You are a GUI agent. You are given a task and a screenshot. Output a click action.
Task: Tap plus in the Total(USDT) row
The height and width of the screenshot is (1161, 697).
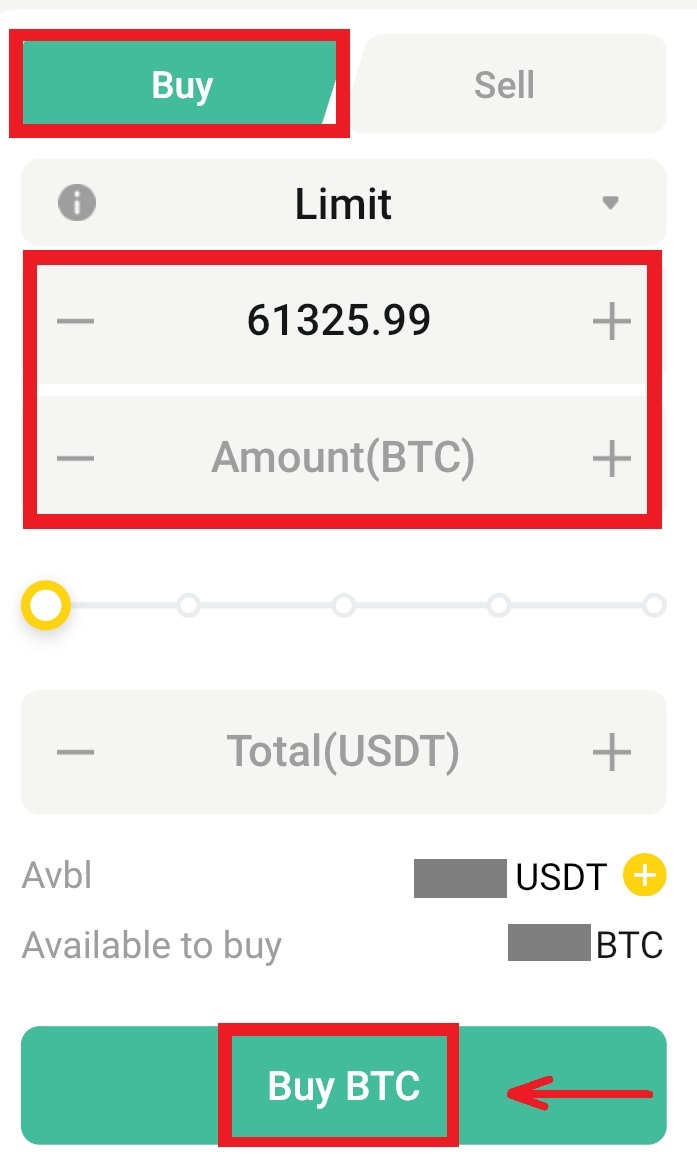[x=612, y=751]
